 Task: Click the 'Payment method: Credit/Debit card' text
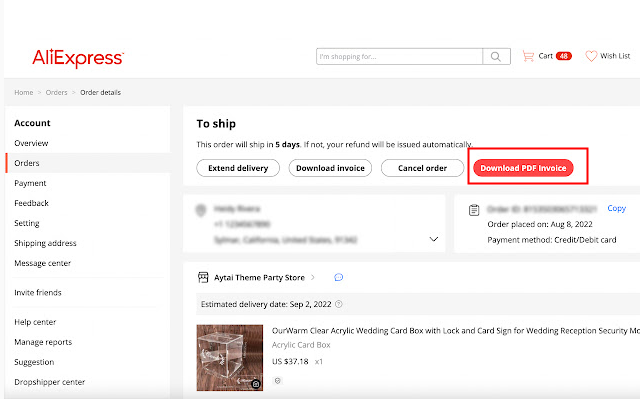coord(552,240)
